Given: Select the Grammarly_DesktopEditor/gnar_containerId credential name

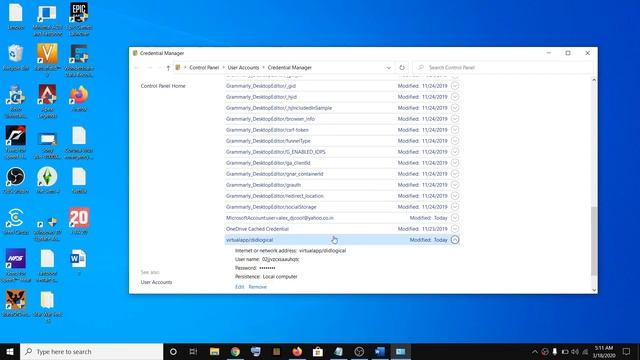Looking at the screenshot, I should tap(275, 174).
